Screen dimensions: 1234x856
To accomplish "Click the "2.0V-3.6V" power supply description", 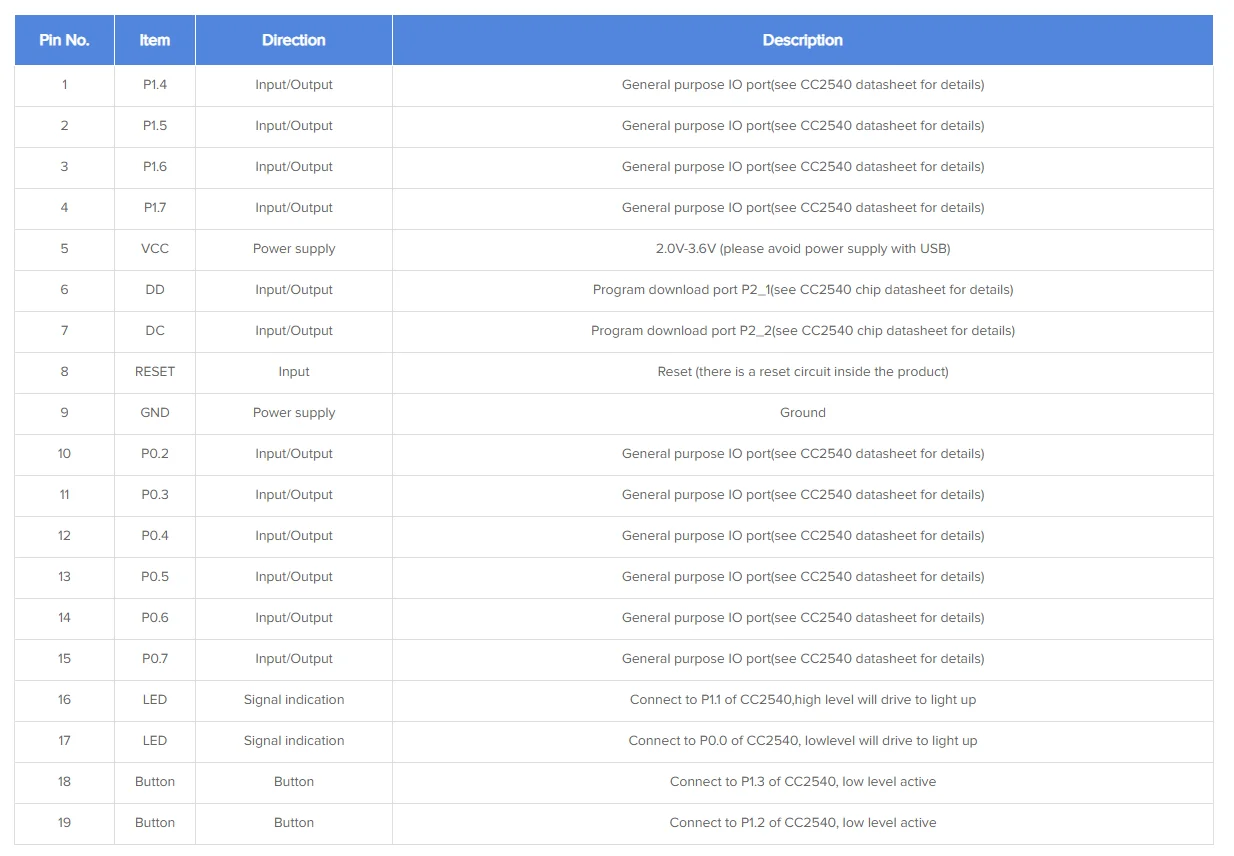I will 803,249.
